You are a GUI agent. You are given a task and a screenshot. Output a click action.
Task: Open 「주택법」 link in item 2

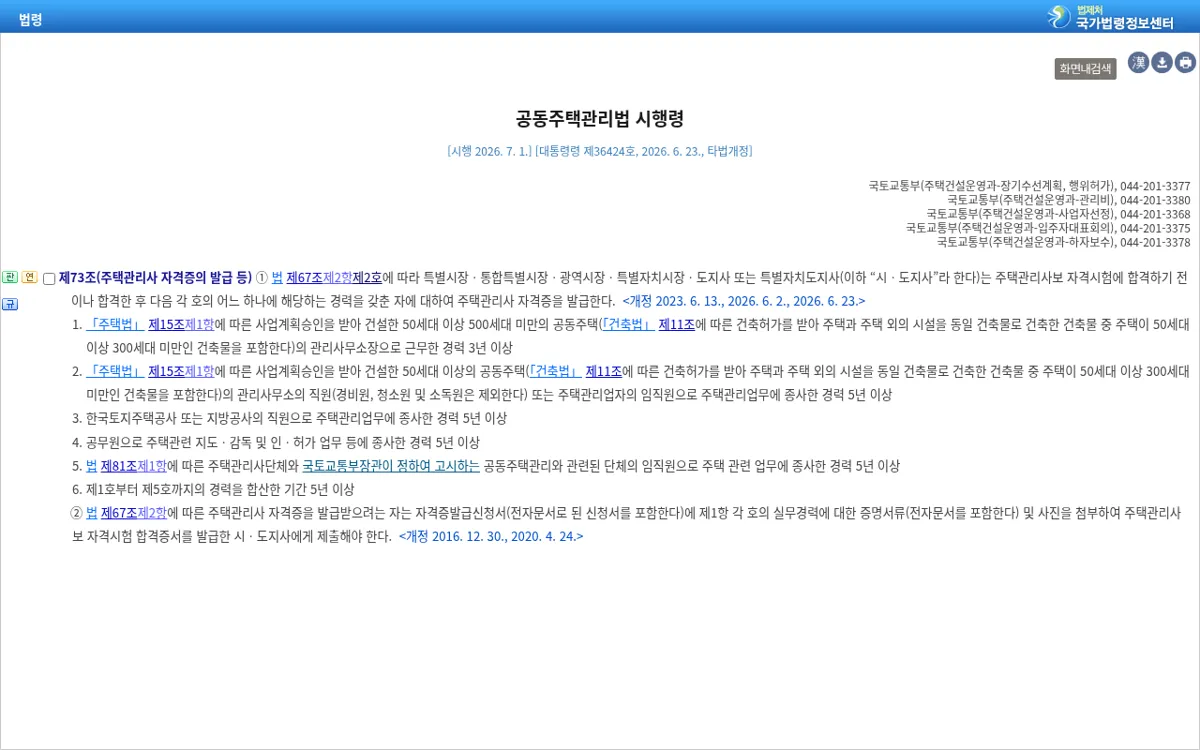115,371
